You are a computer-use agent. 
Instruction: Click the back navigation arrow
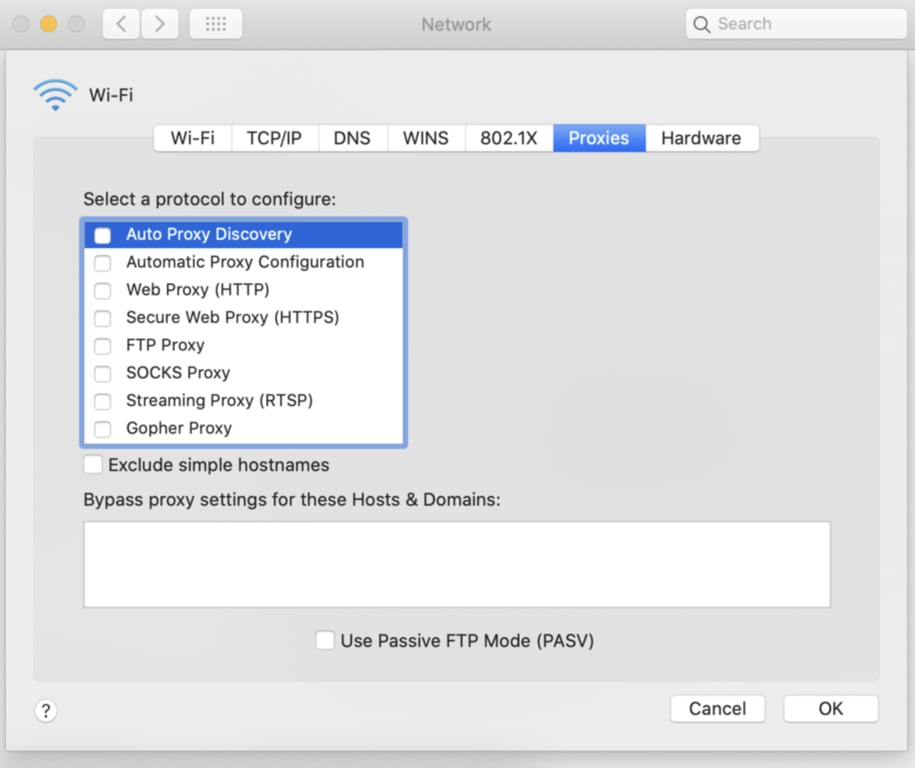pos(120,24)
